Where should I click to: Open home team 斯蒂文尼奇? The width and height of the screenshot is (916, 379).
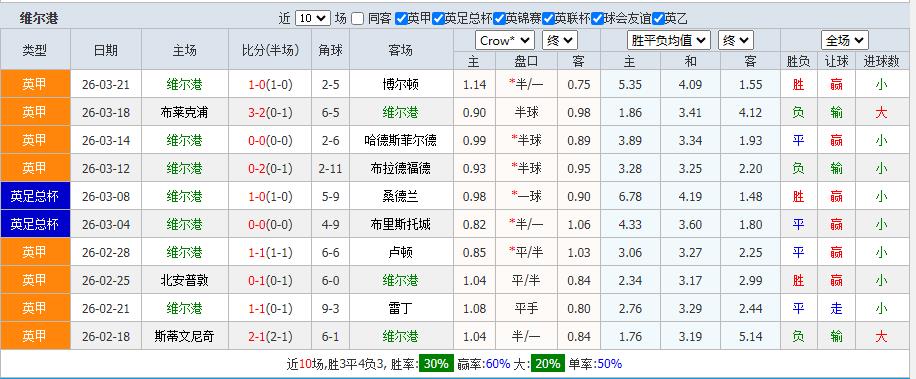(x=184, y=337)
